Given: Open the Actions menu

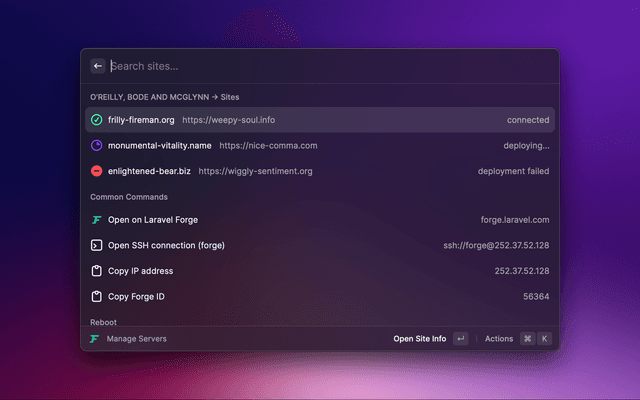Looking at the screenshot, I should pos(499,339).
